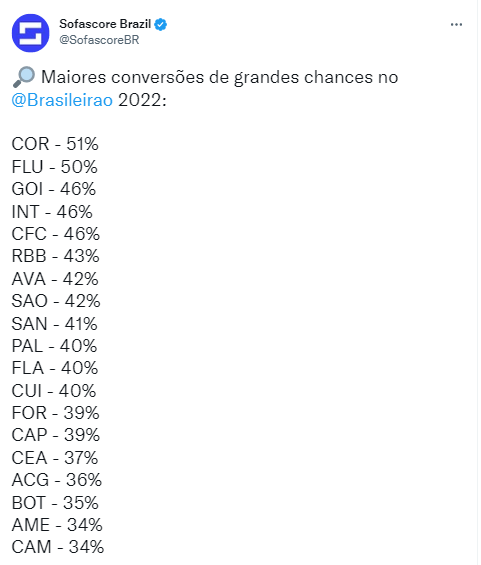Select the FLU - 50% line

[54, 166]
